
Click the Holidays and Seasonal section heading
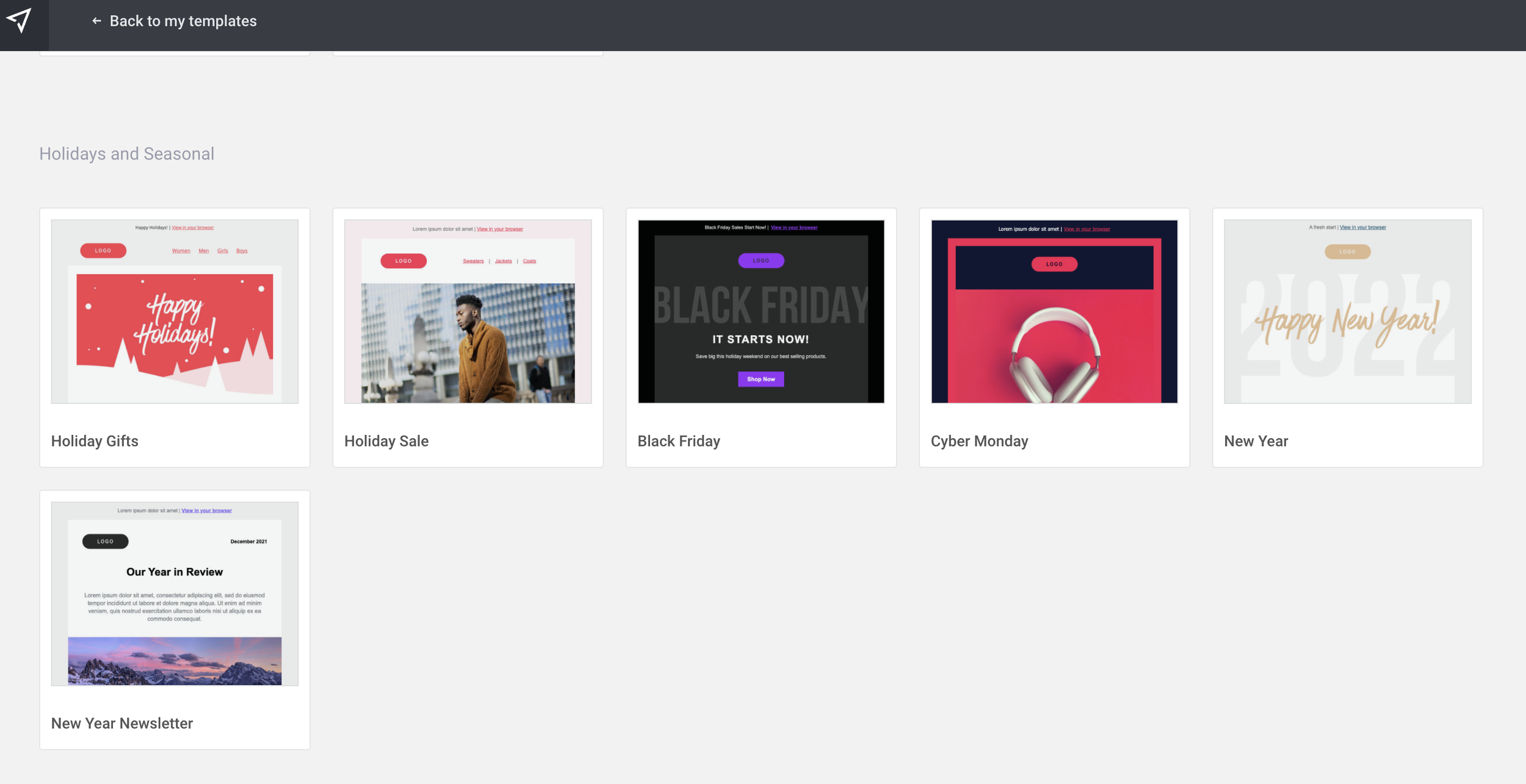pos(127,154)
